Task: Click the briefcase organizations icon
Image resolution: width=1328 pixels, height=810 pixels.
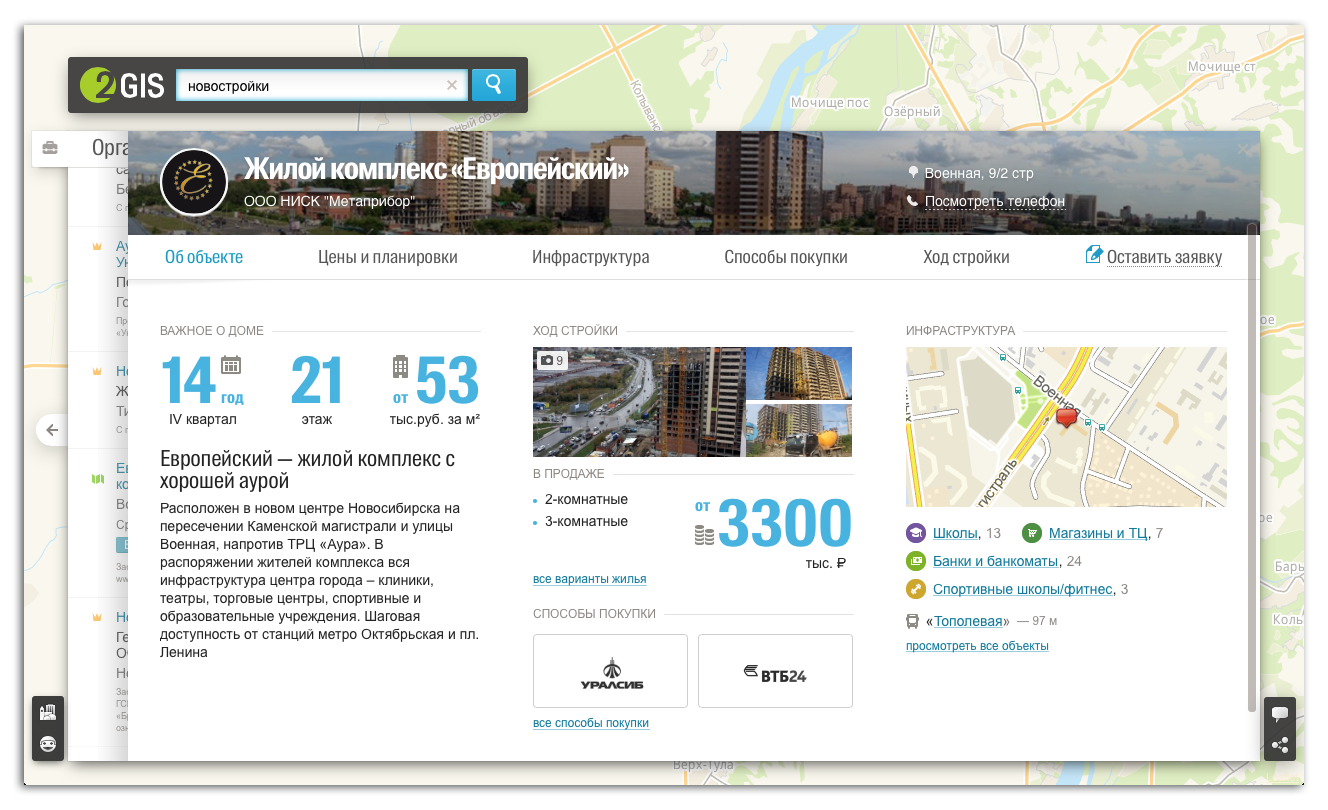Action: [50, 148]
